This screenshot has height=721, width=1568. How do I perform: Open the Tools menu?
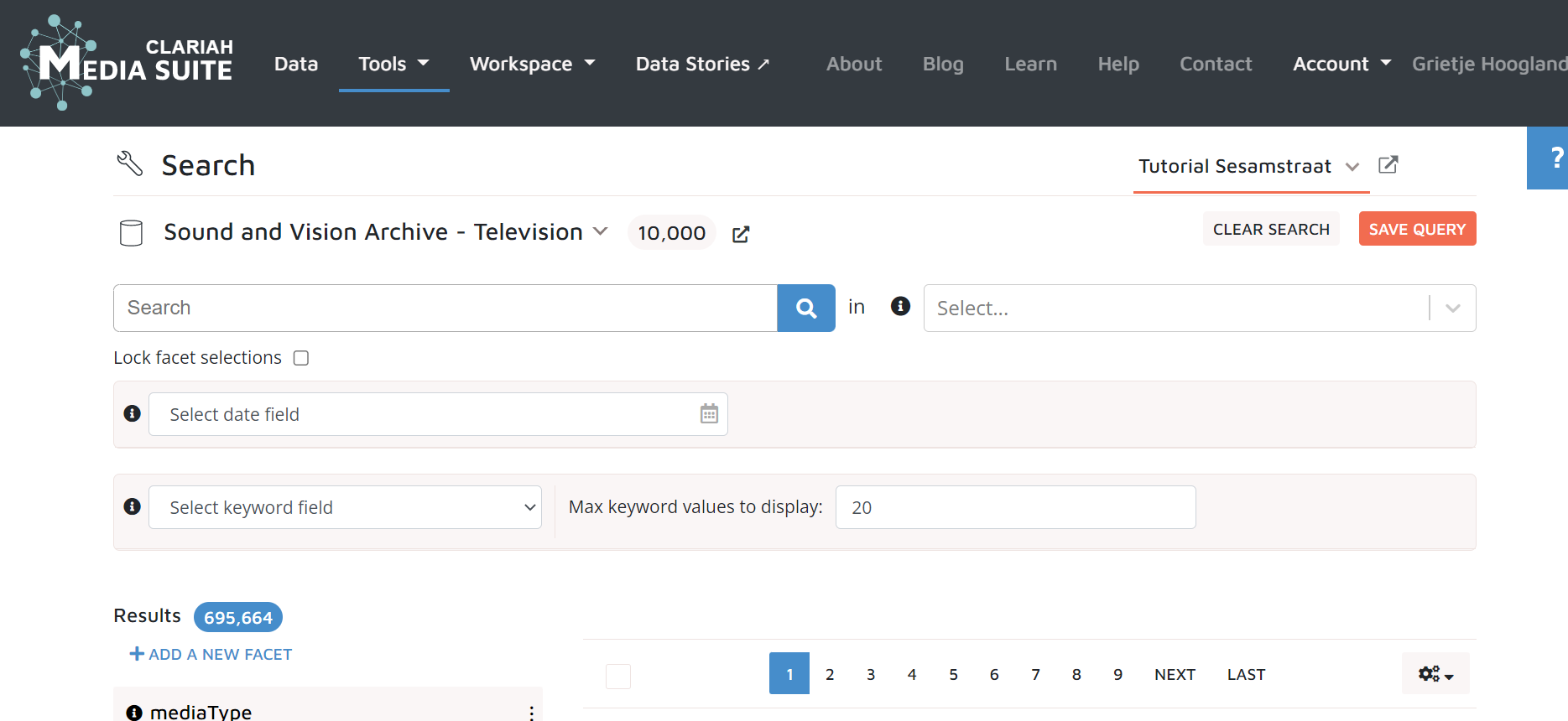pos(393,64)
